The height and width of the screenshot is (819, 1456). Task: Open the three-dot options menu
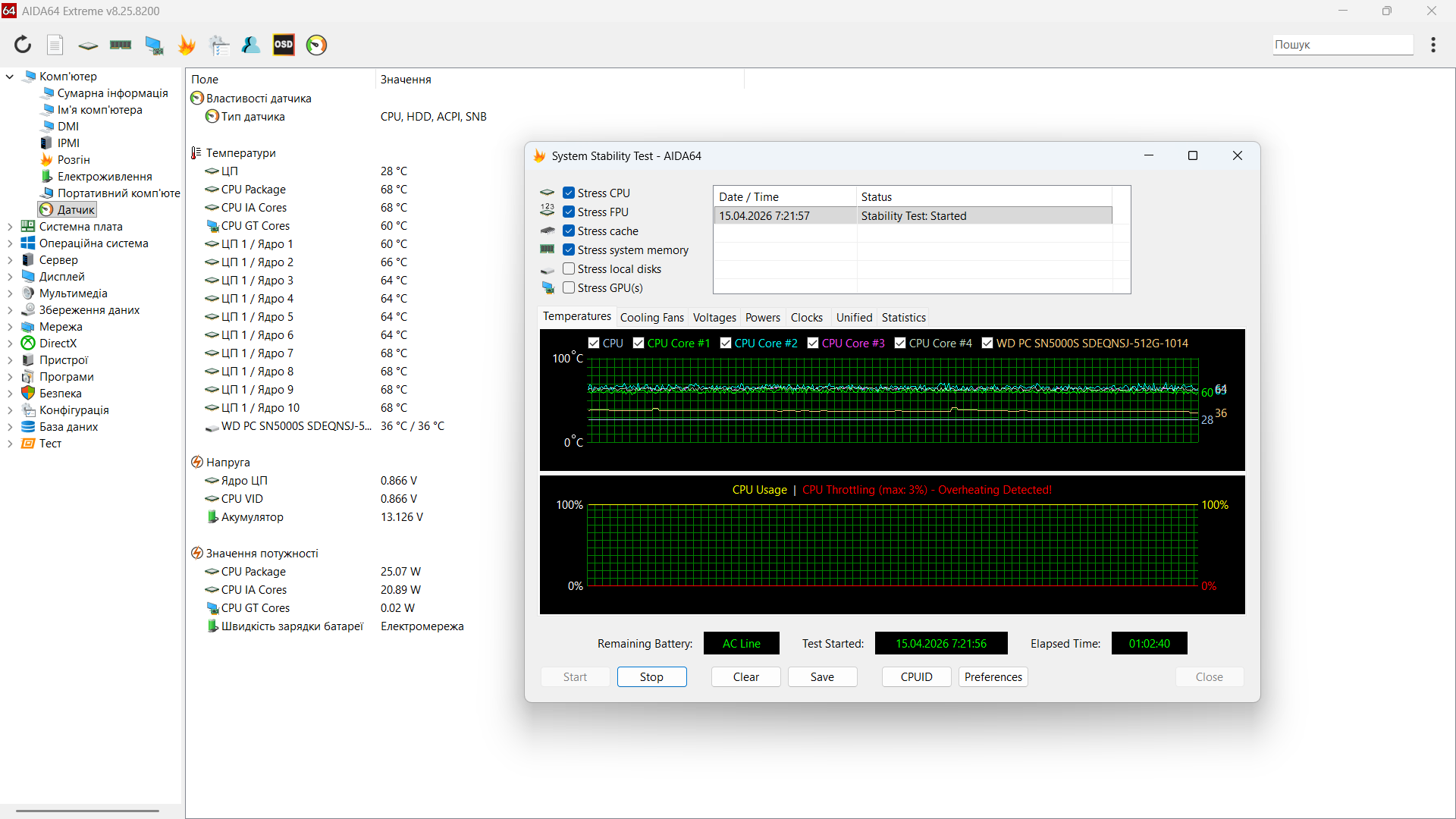click(1432, 45)
